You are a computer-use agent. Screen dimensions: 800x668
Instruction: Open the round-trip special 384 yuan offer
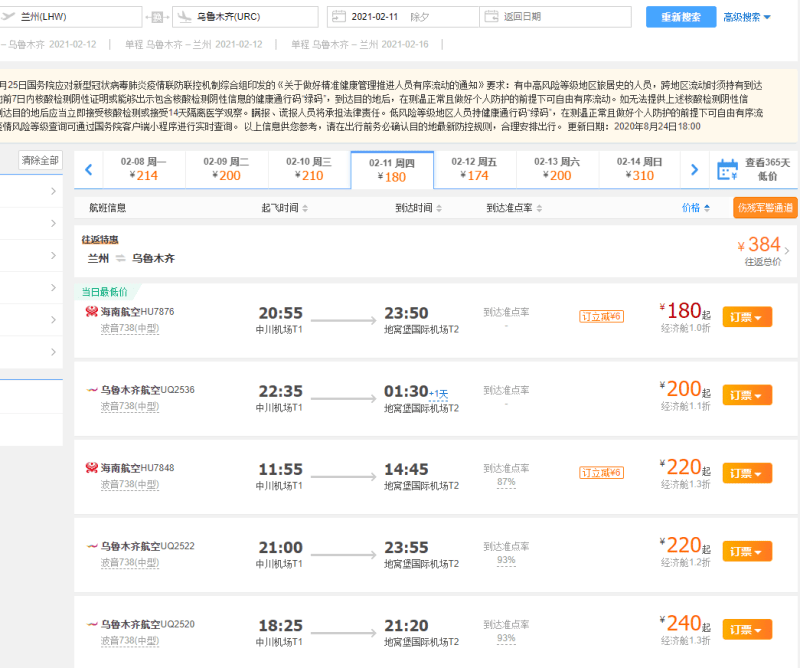tap(436, 251)
